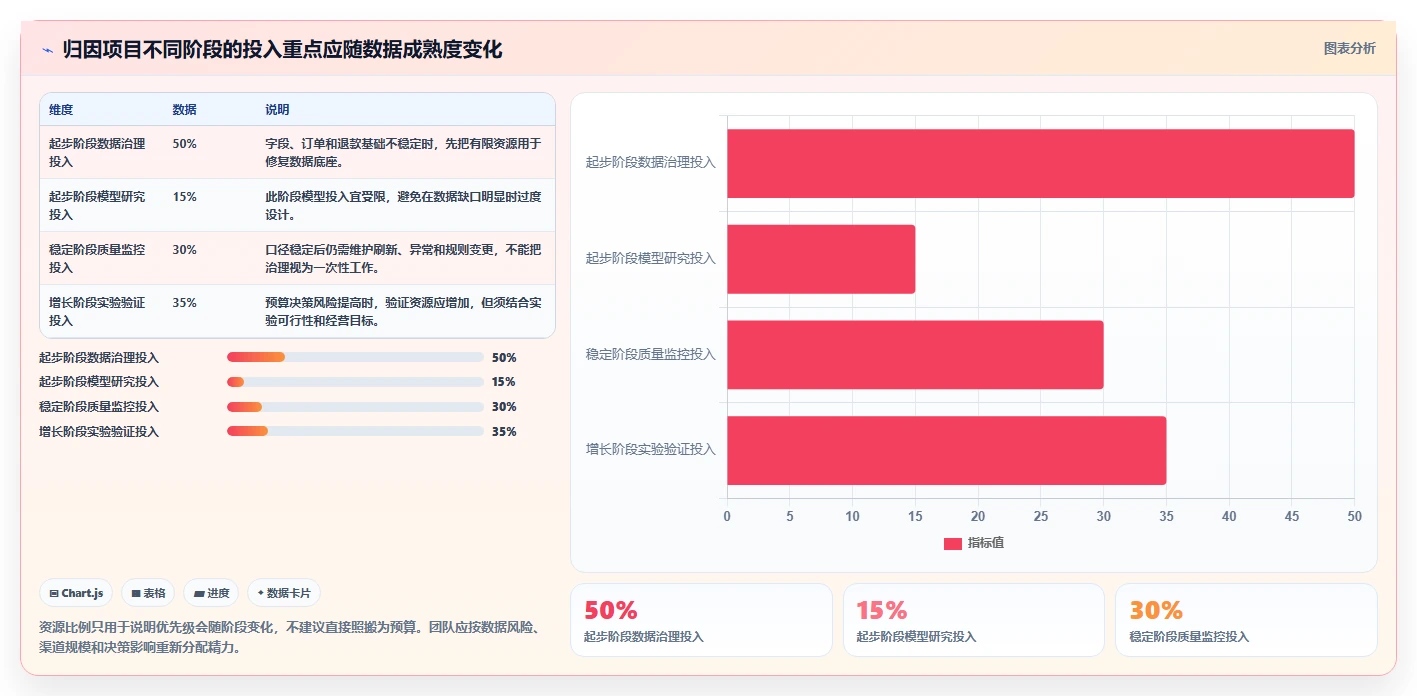Image resolution: width=1417 pixels, height=696 pixels.
Task: Click the 50% progress bar for 起步阶段数据治理投入
Action: coord(355,357)
